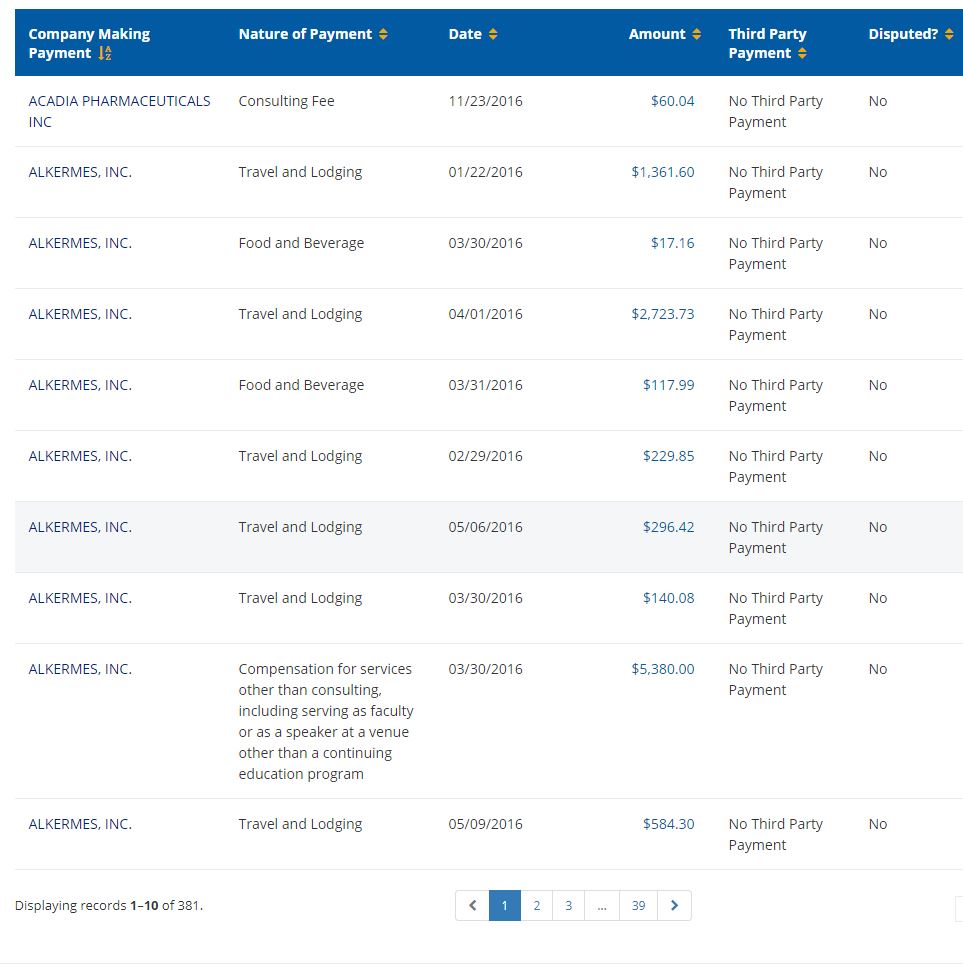This screenshot has width=963, height=974.
Task: Click the Amount column header label
Action: coord(657,34)
